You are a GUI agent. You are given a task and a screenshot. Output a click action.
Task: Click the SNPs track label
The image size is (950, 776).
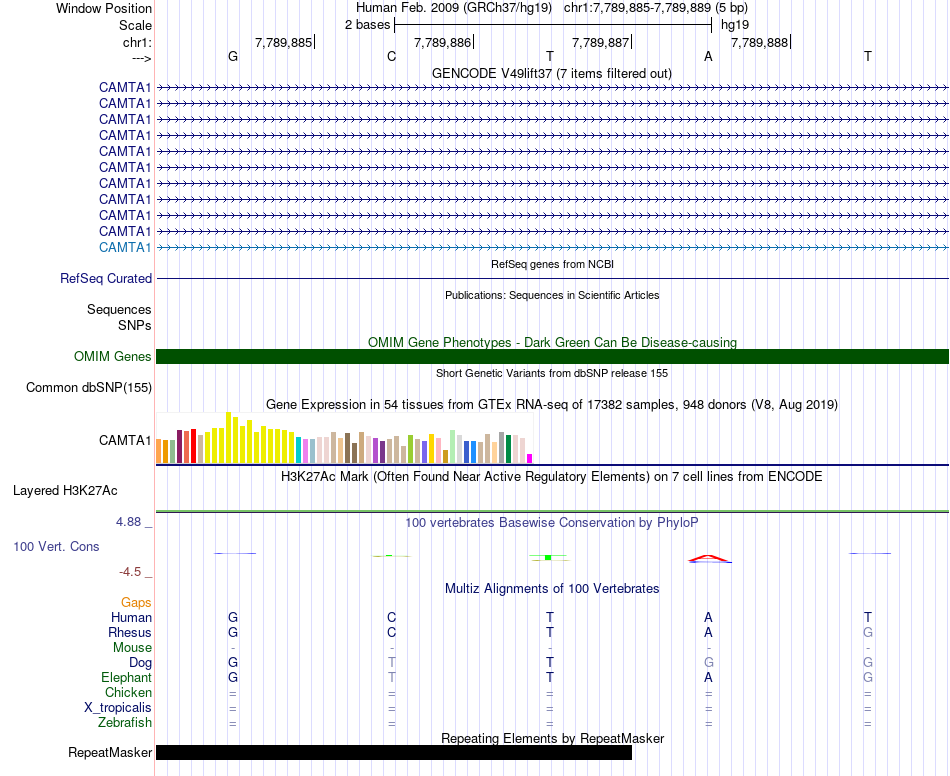pyautogui.click(x=135, y=325)
